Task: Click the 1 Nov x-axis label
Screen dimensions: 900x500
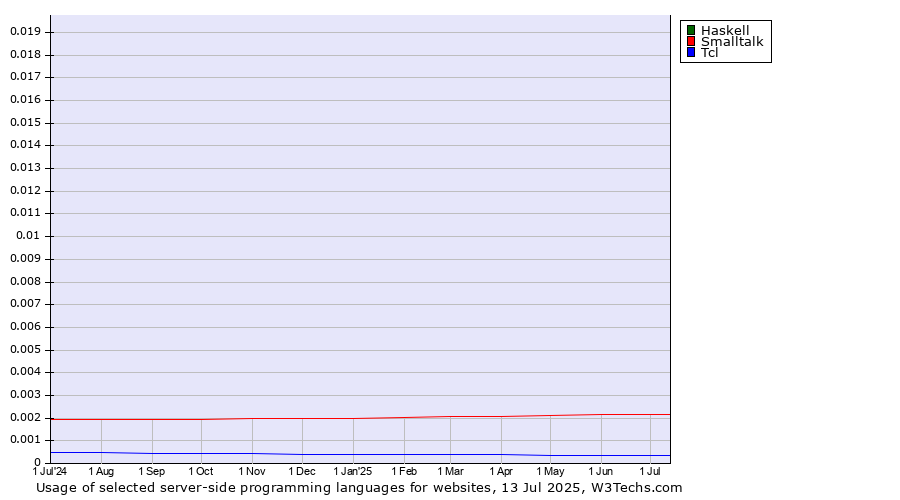Action: point(252,471)
